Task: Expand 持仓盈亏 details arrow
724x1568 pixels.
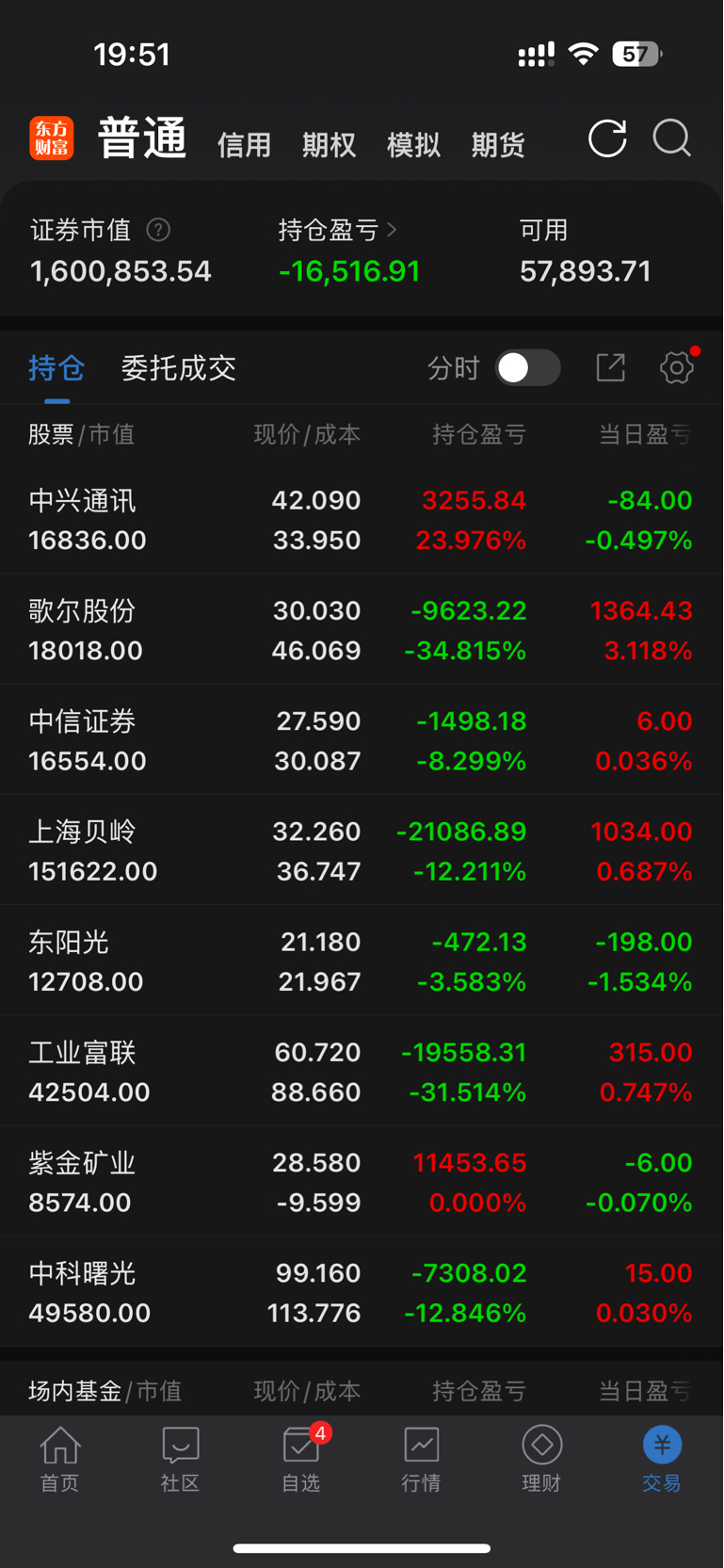Action: pos(392,230)
